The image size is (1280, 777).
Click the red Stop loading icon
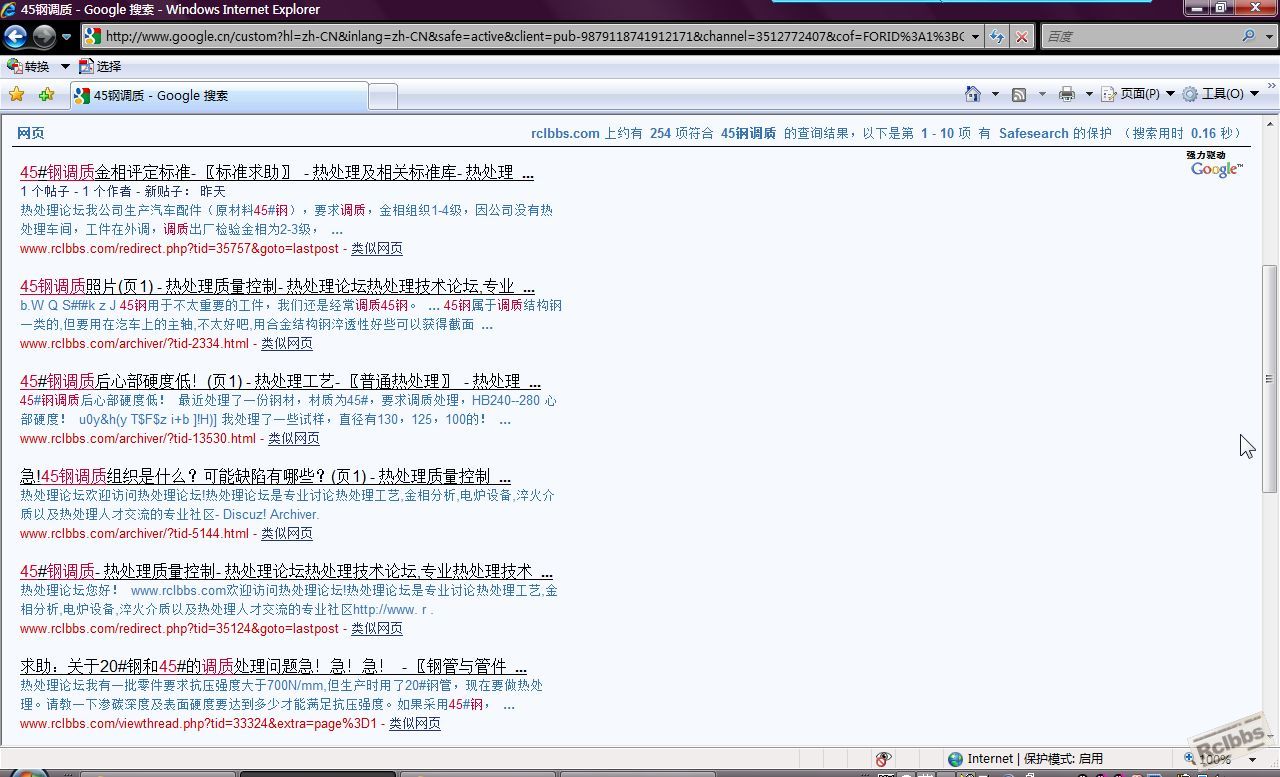[1021, 37]
